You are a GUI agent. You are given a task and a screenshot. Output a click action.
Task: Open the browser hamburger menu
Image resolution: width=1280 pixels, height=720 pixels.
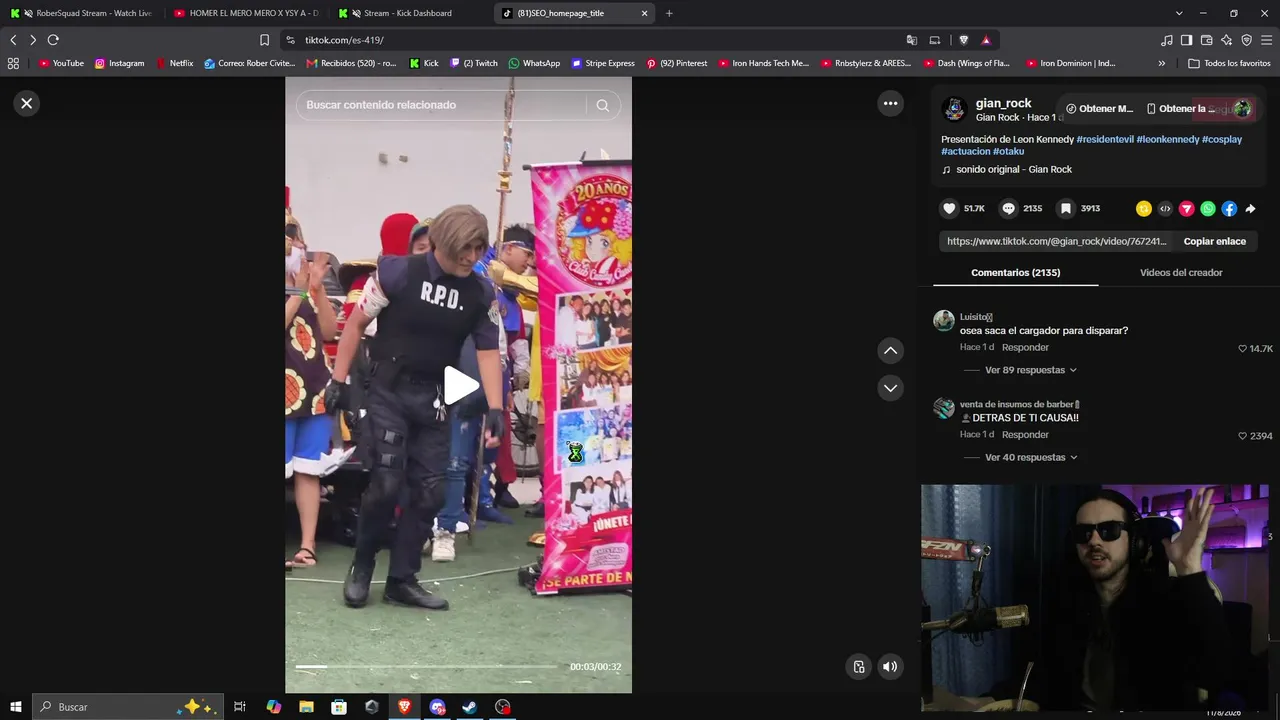(x=1266, y=40)
